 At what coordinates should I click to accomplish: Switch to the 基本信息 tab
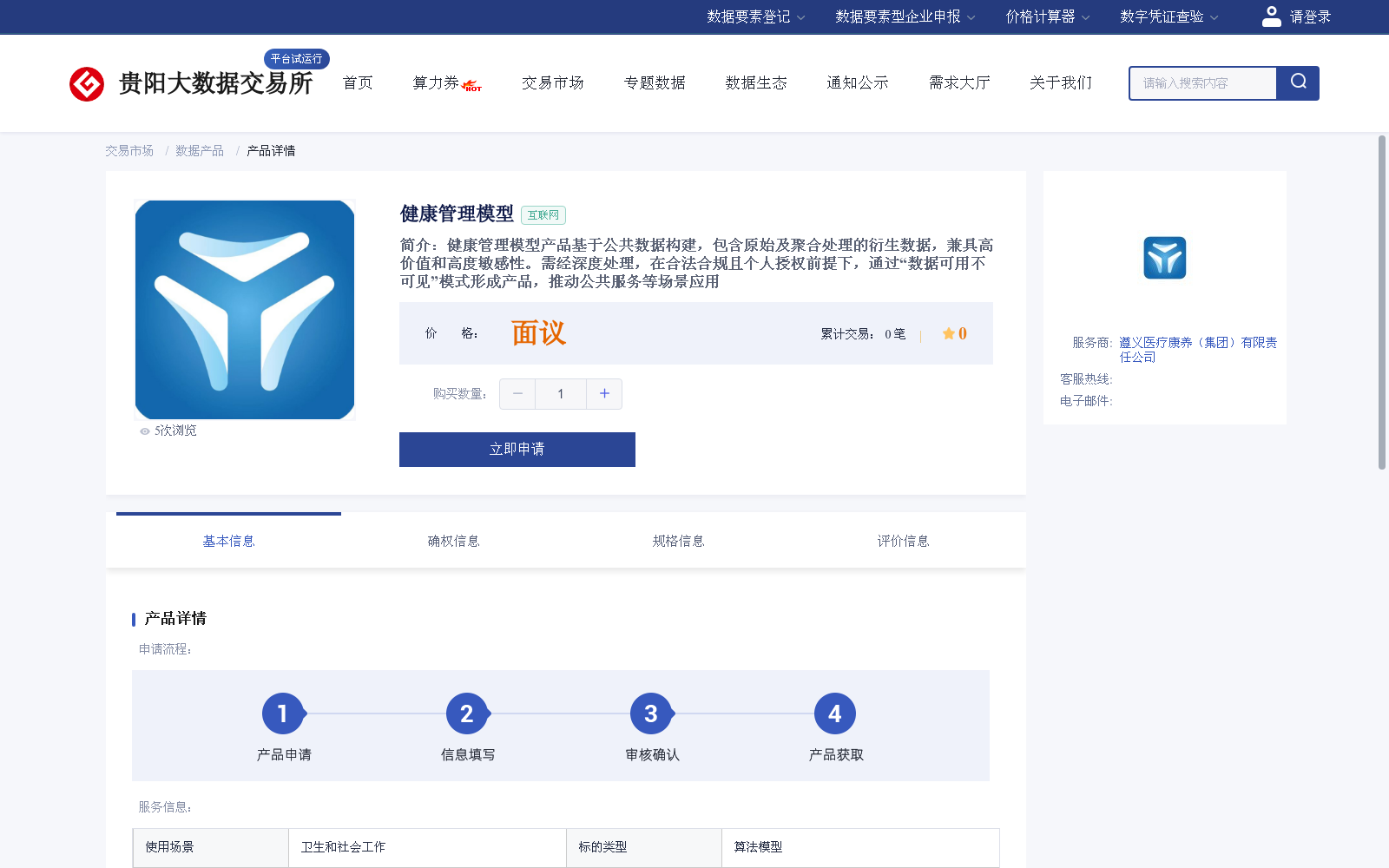coord(228,541)
